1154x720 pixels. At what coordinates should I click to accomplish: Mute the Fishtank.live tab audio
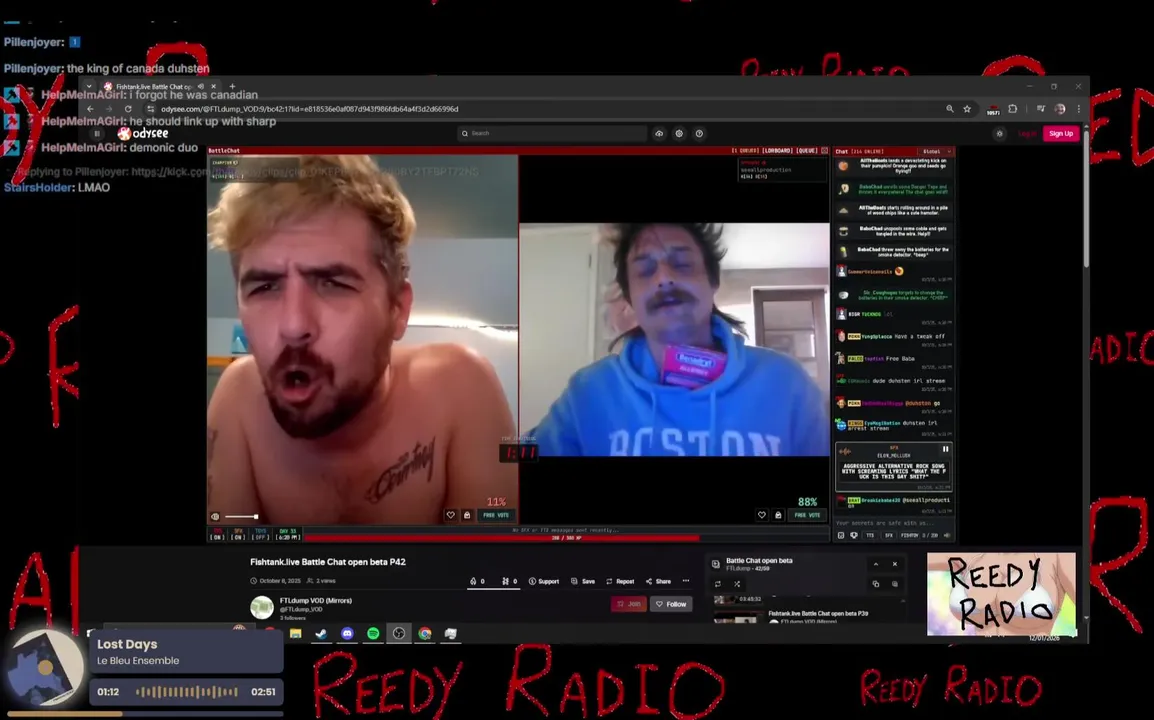point(200,86)
